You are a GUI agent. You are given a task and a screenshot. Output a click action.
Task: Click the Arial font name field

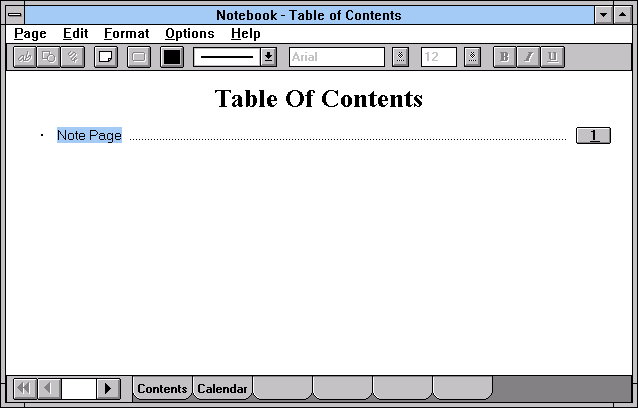[337, 57]
